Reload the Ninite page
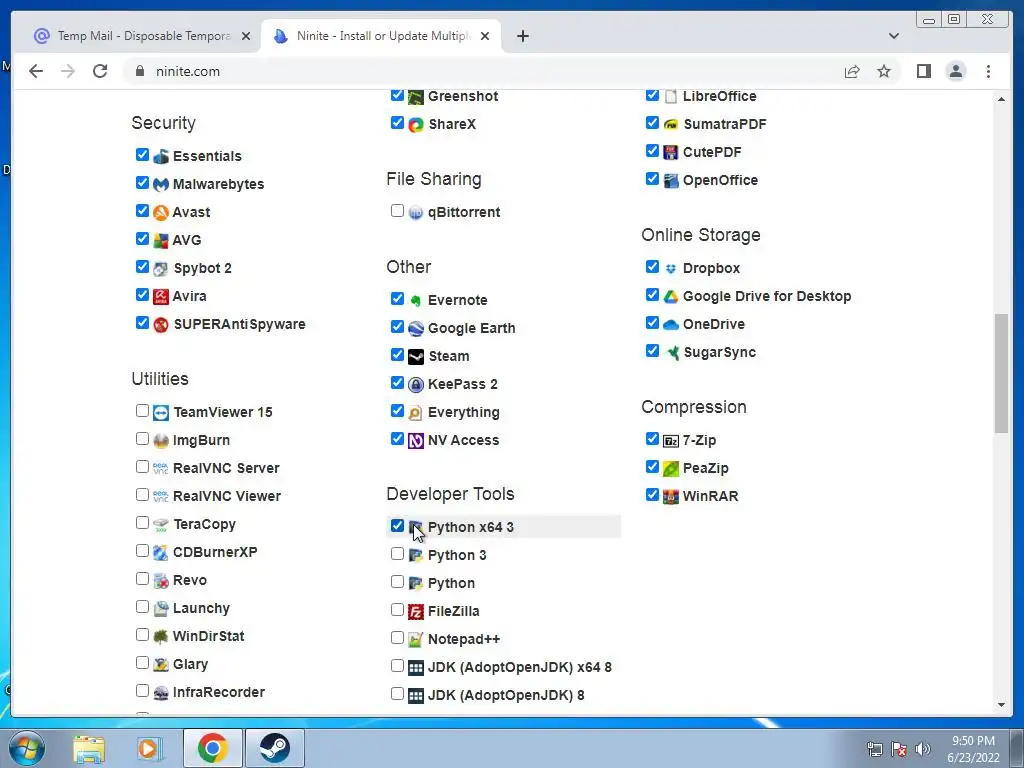This screenshot has width=1024, height=768. 100,71
